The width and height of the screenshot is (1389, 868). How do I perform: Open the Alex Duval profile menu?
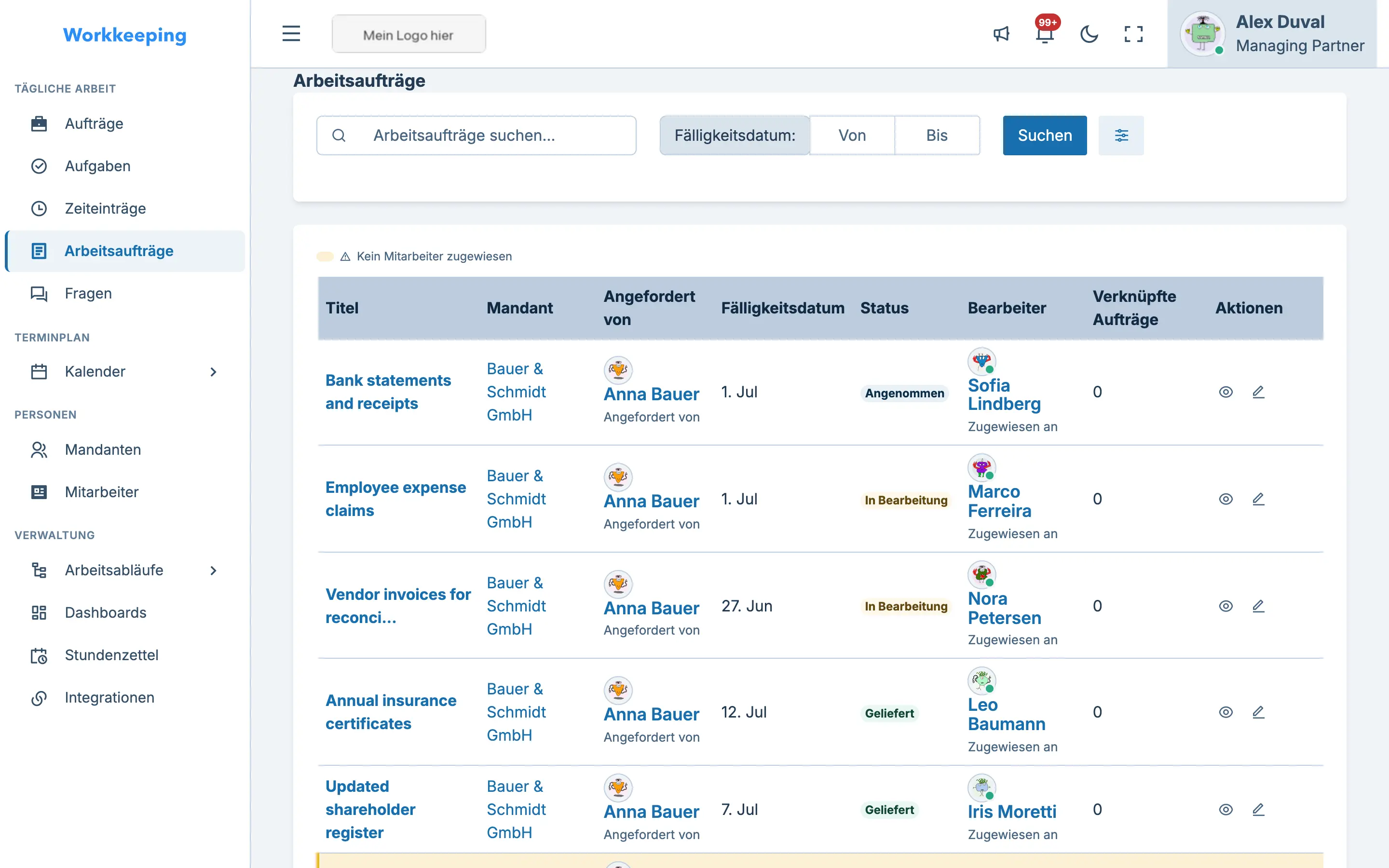click(x=1272, y=34)
